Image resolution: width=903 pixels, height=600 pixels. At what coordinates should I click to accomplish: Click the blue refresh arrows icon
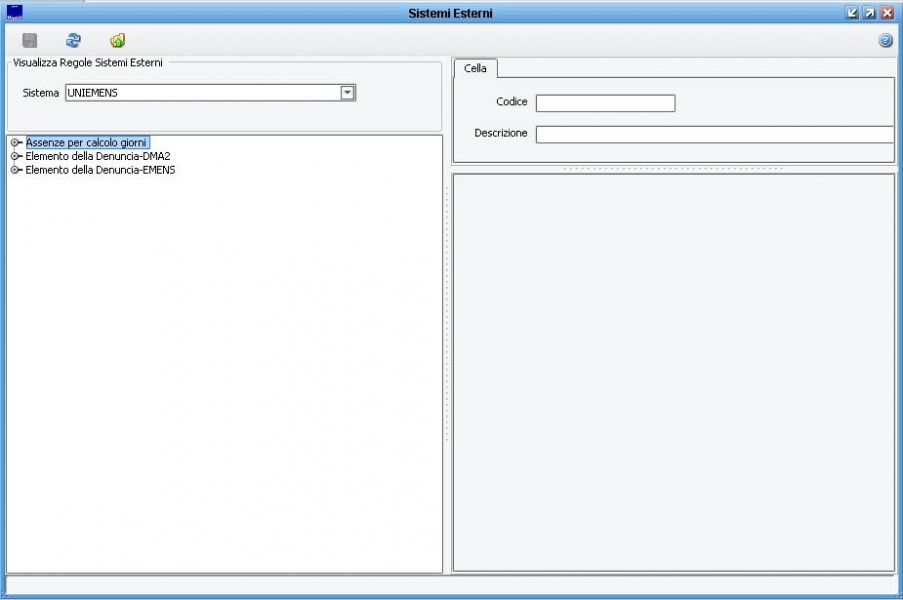pos(73,40)
